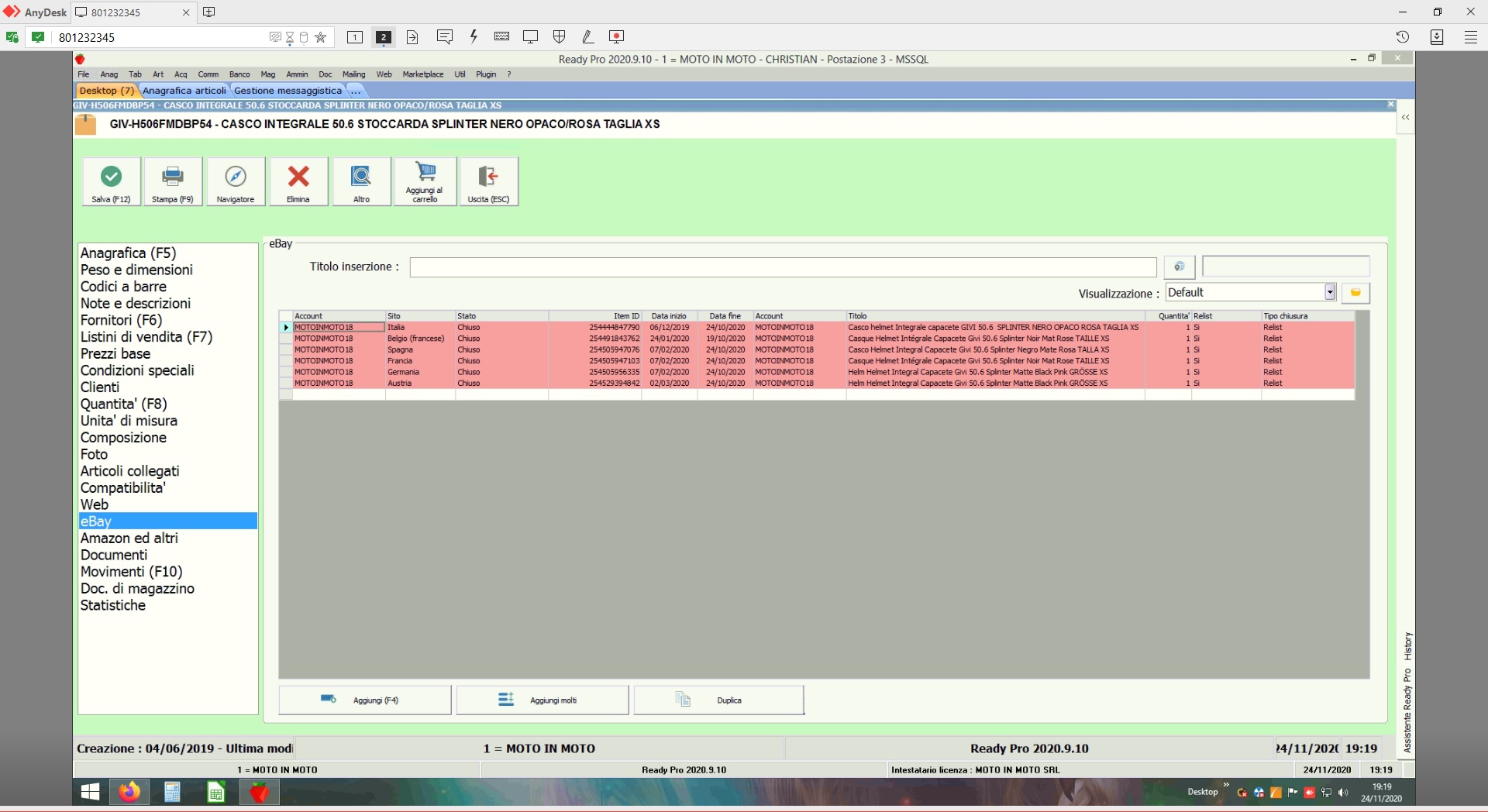This screenshot has width=1488, height=812.
Task: Click the Titolo inserzione input field
Action: pyautogui.click(x=783, y=267)
